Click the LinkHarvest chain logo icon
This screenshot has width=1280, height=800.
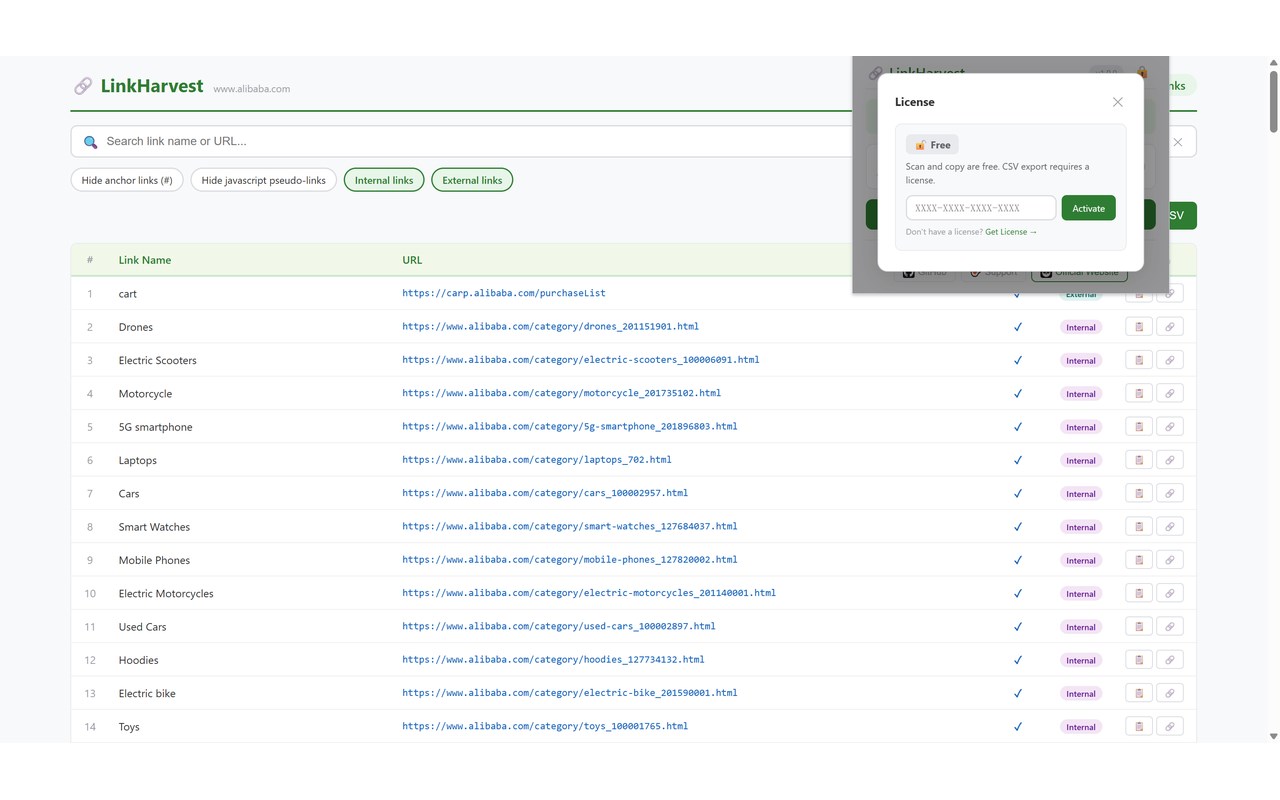click(x=83, y=86)
